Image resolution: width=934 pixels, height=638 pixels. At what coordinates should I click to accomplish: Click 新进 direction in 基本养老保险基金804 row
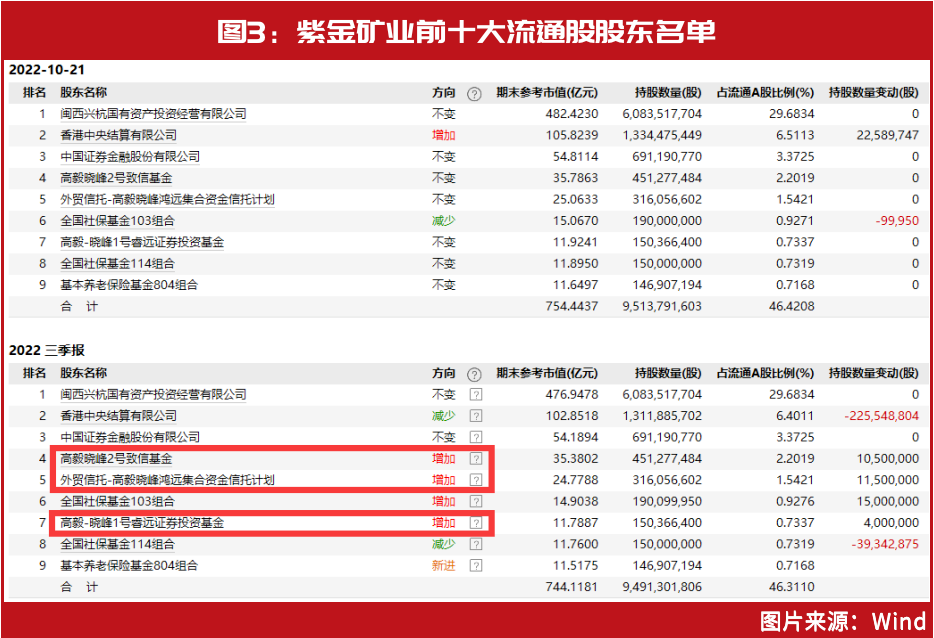tap(444, 566)
